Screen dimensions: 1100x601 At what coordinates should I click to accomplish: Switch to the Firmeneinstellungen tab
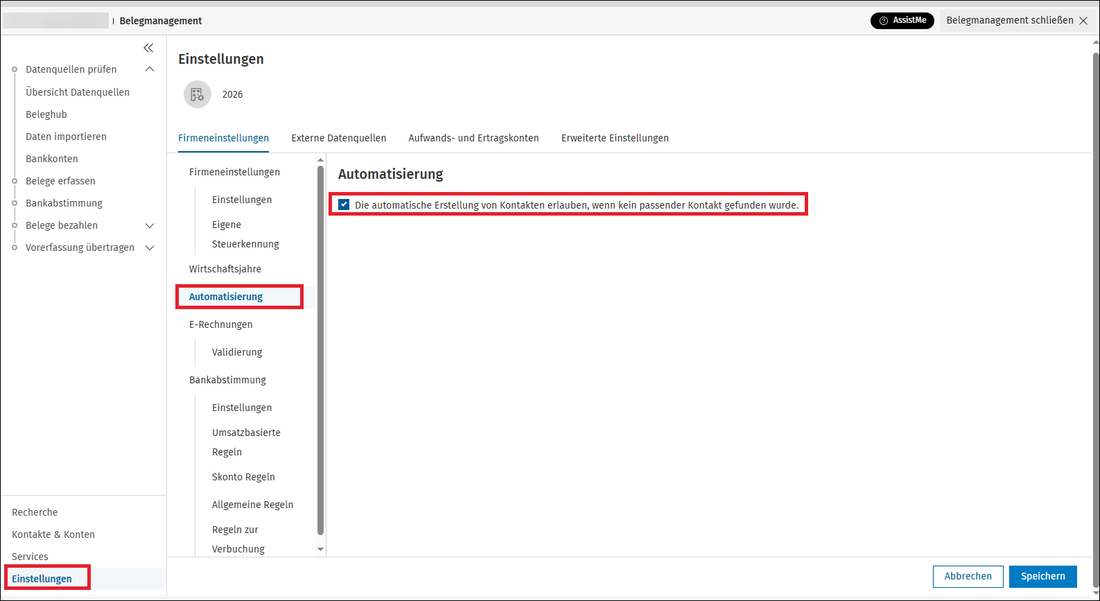point(223,138)
